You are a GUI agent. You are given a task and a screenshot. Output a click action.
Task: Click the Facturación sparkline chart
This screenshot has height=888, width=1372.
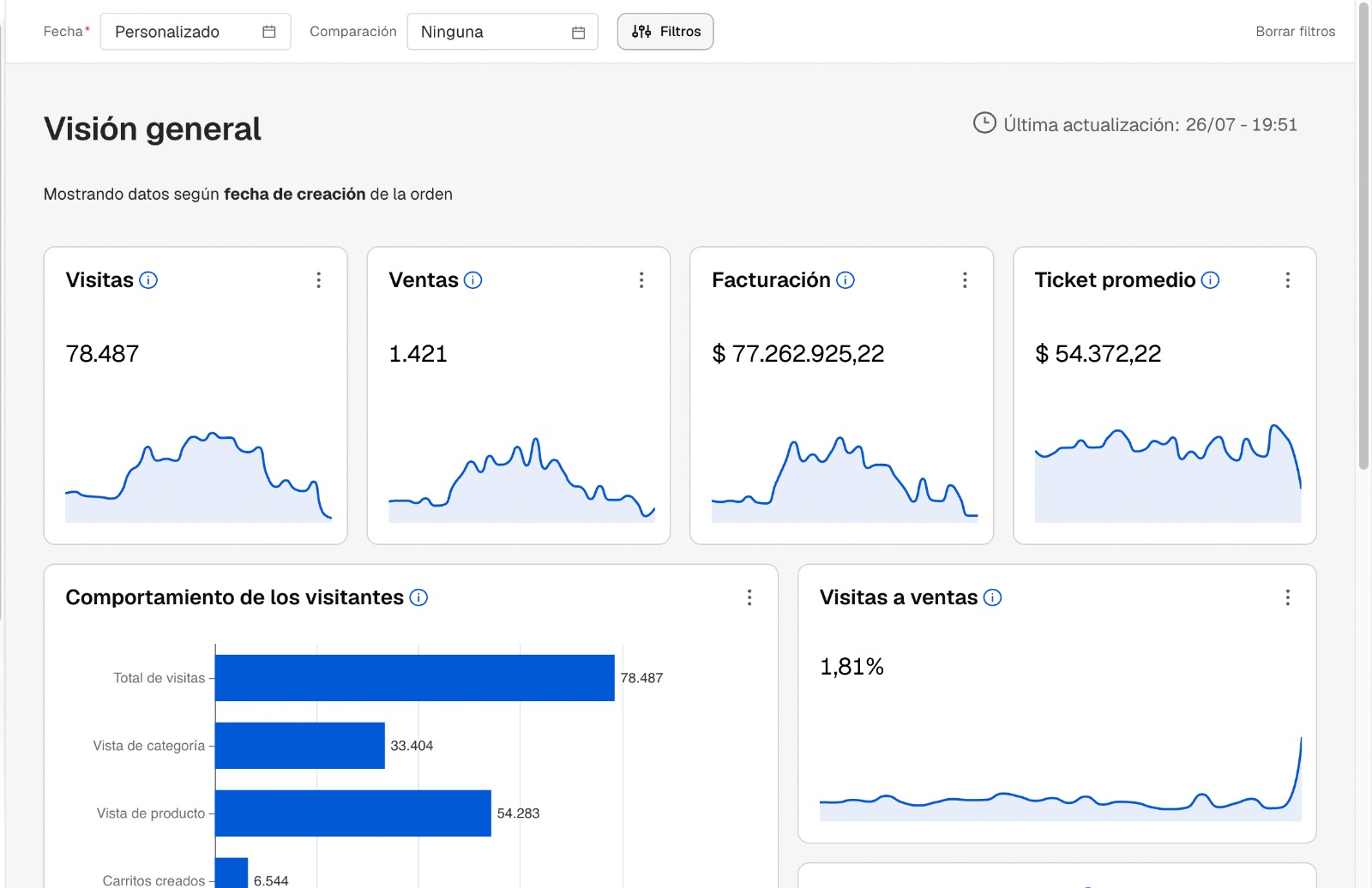click(x=845, y=479)
